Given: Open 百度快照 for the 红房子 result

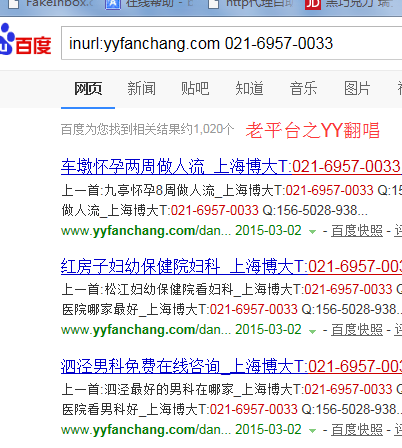Looking at the screenshot, I should click(357, 330).
